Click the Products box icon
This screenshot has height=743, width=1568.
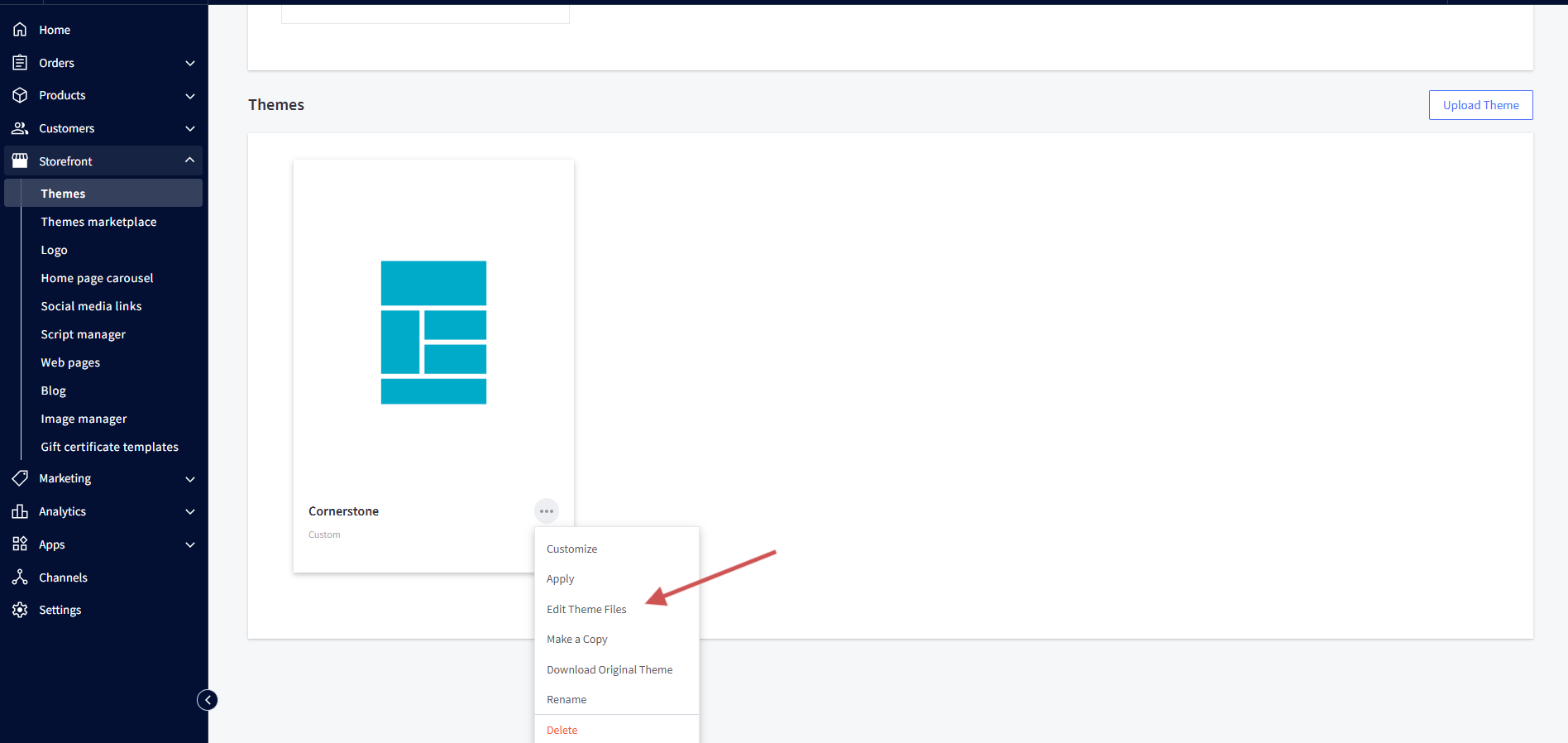point(20,95)
